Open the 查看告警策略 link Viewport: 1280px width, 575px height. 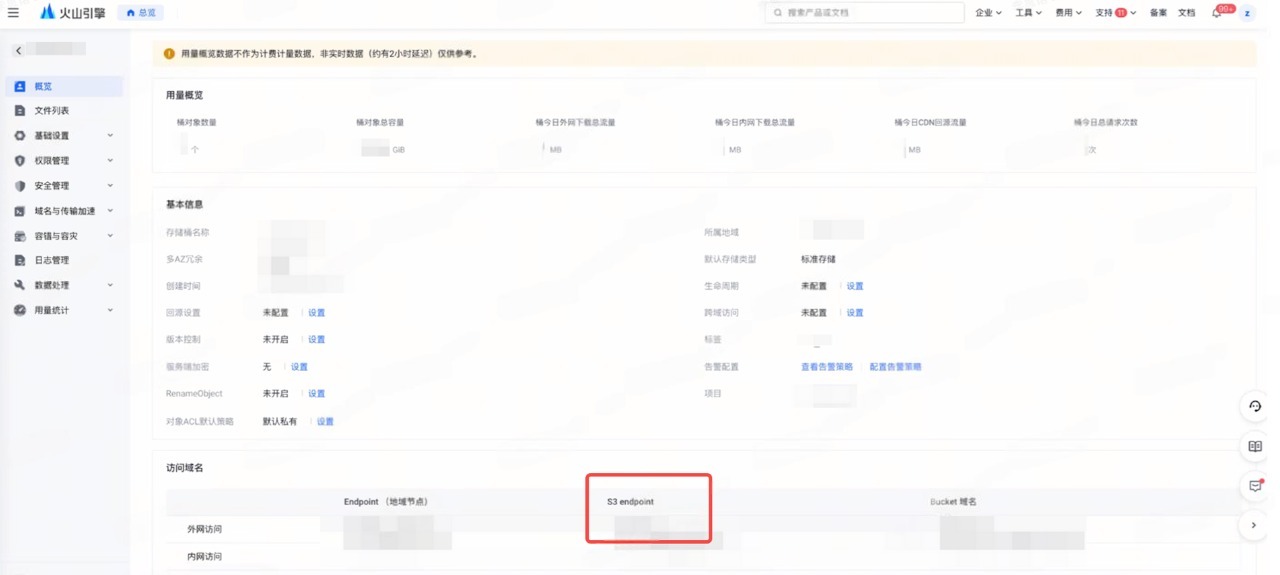827,367
